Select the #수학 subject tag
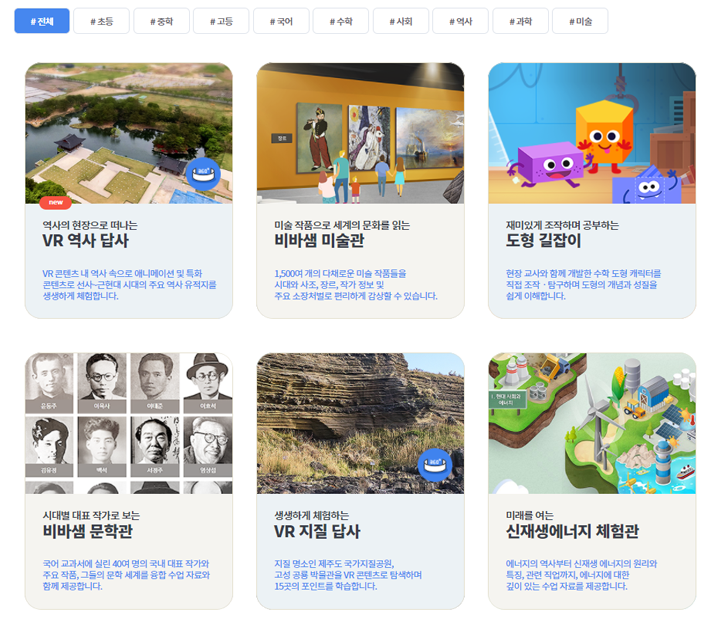The image size is (720, 621). point(341,21)
